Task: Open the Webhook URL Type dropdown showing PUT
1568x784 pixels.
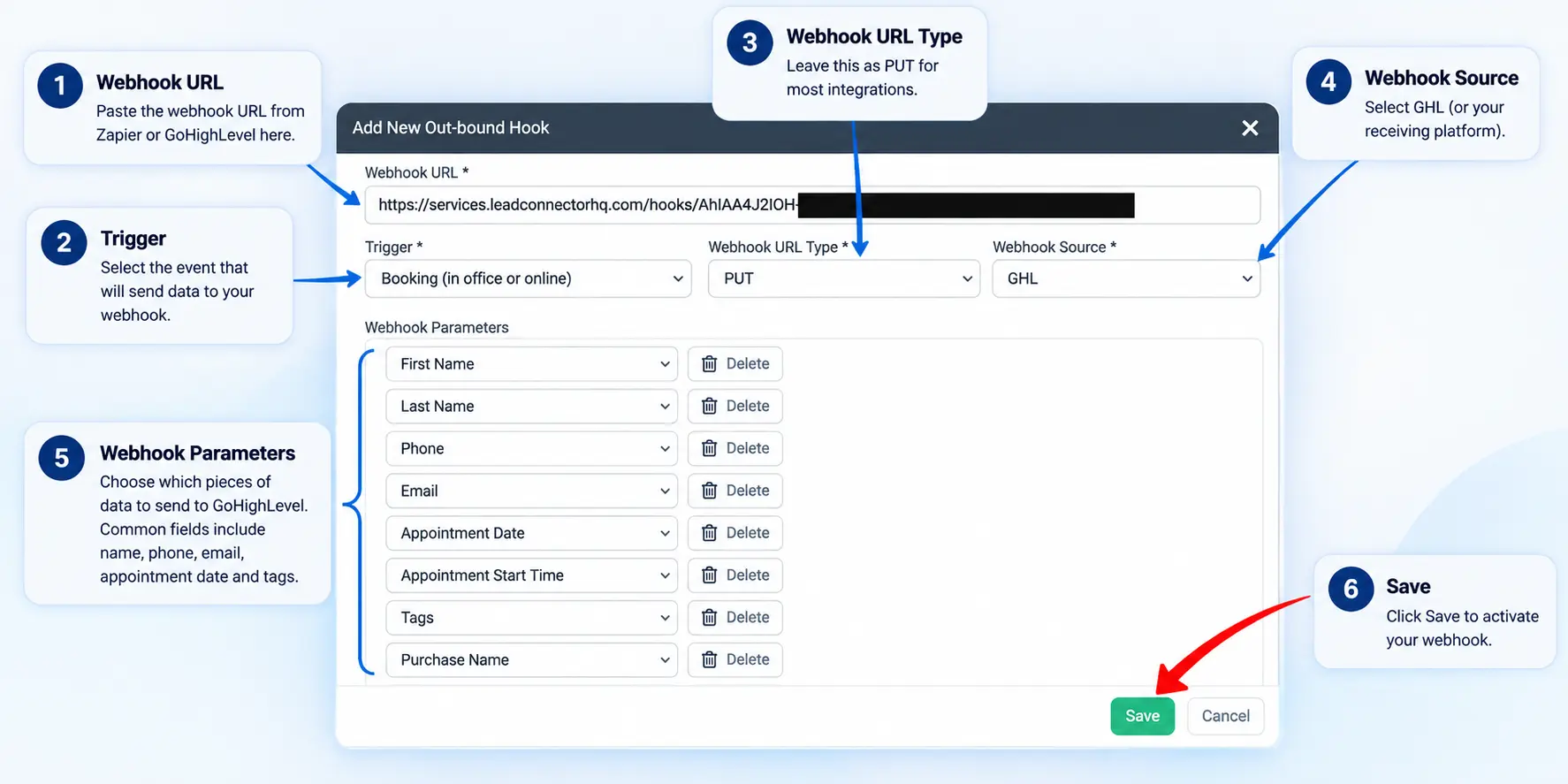Action: point(844,278)
